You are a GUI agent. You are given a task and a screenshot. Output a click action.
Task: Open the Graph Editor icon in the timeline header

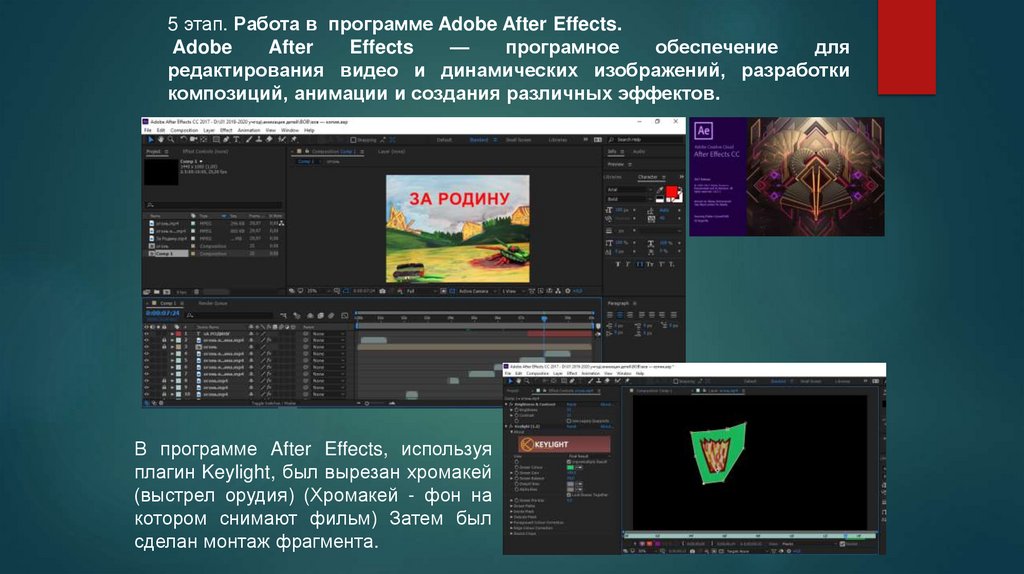[x=345, y=315]
